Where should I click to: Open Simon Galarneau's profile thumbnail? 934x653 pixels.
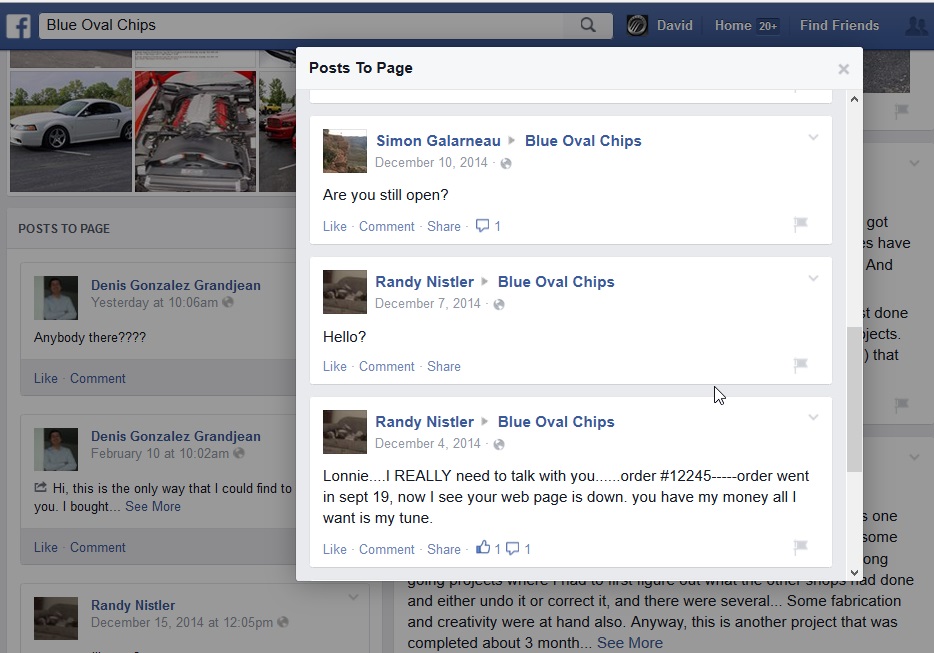pyautogui.click(x=345, y=151)
